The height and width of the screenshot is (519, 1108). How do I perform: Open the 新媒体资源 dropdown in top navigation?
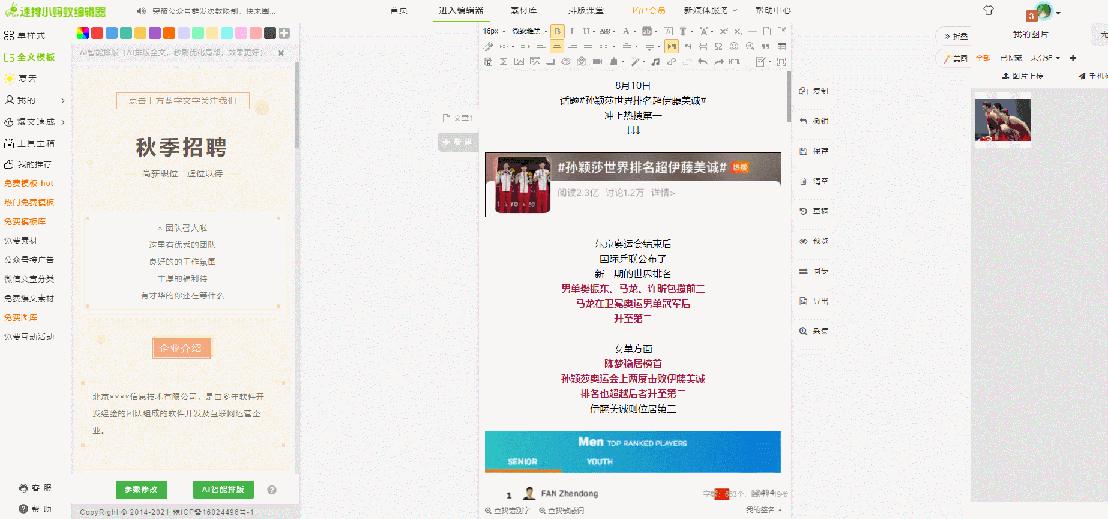click(710, 11)
